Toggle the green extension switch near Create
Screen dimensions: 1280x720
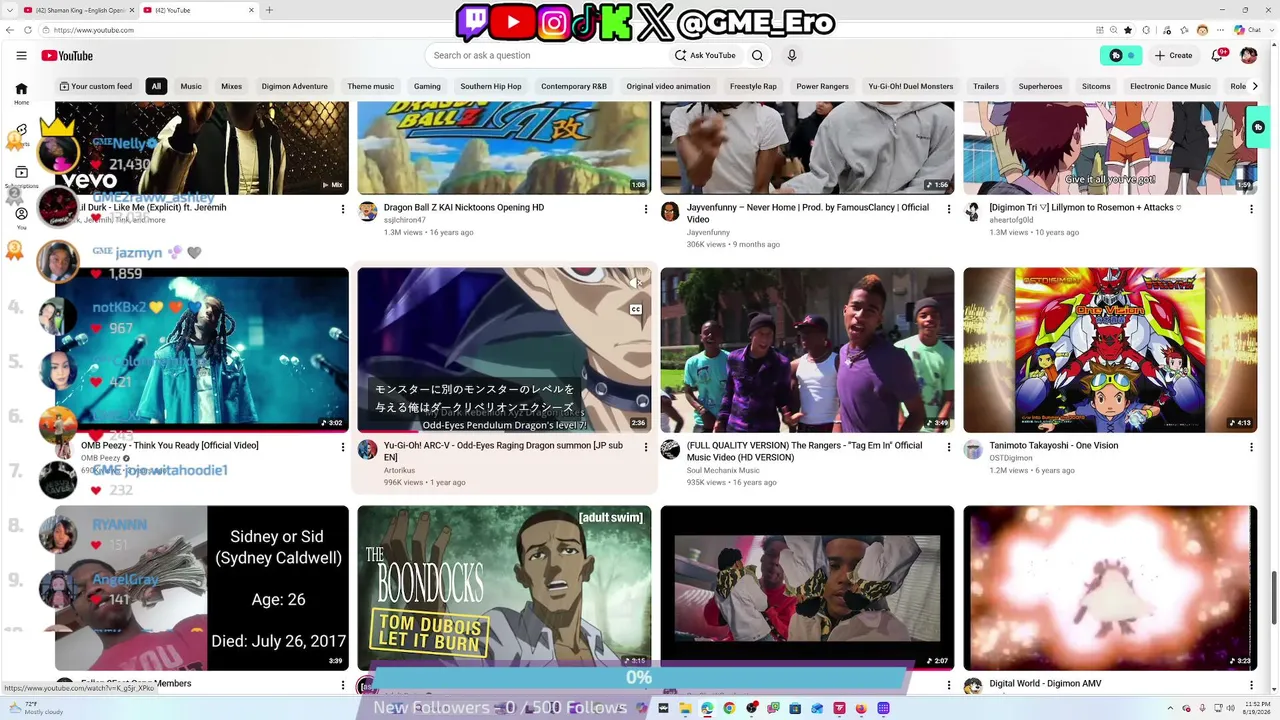pyautogui.click(x=1122, y=56)
